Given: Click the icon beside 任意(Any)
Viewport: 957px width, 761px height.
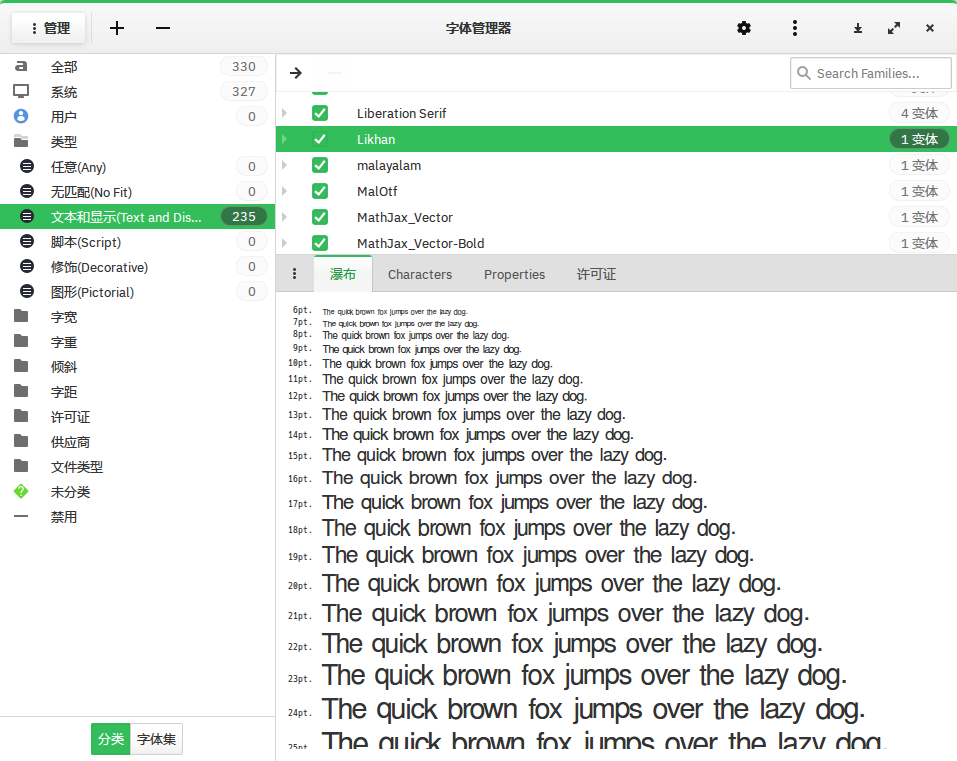Looking at the screenshot, I should coord(27,166).
